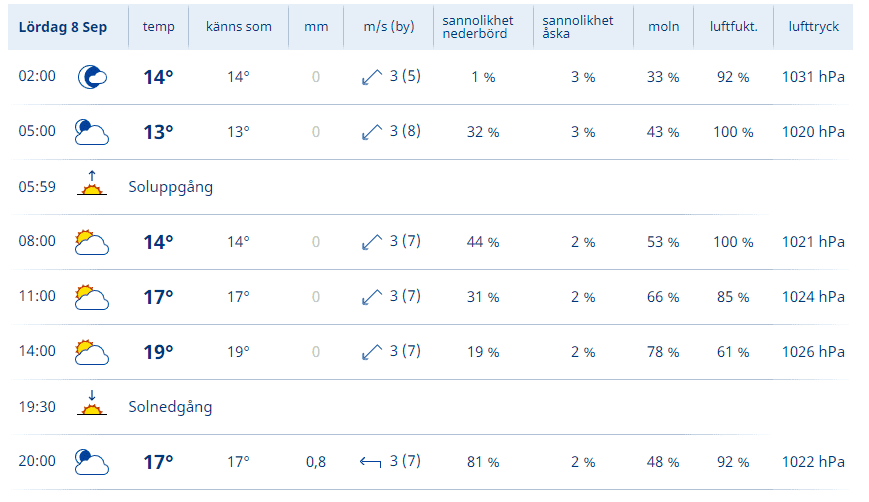Click the sunrise icon at 05:59
869x502 pixels.
click(92, 184)
